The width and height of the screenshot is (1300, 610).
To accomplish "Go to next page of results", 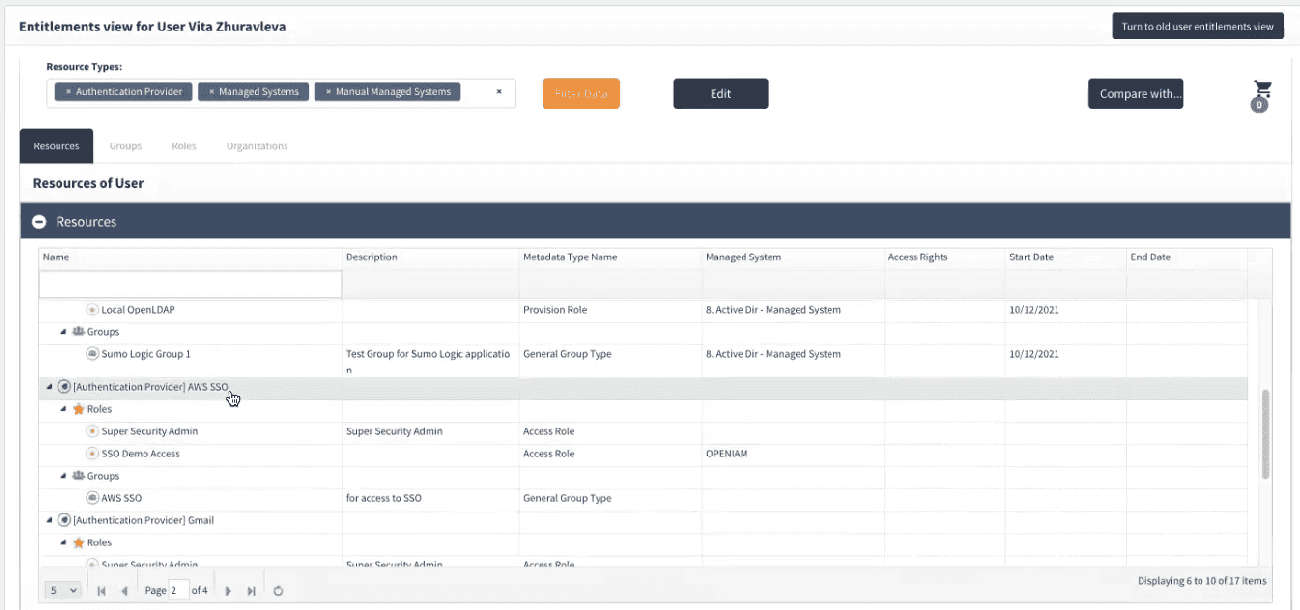I will coord(228,591).
